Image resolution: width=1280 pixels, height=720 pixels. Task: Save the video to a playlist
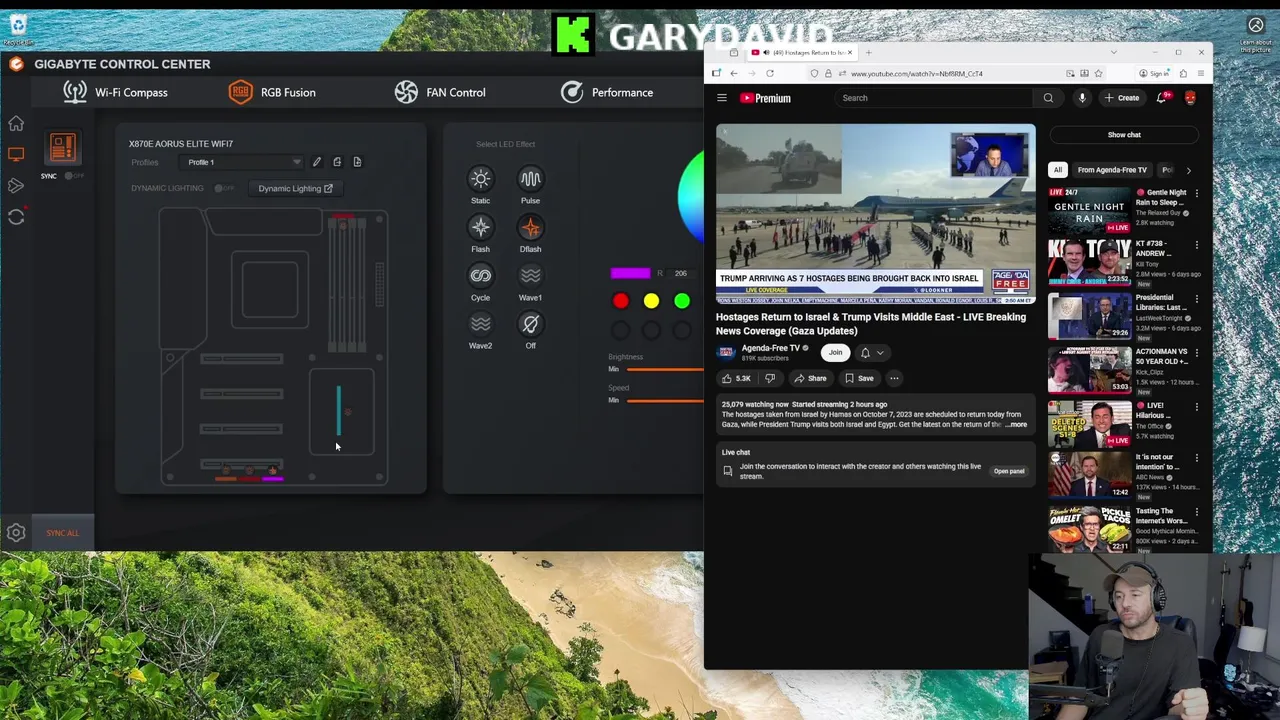click(859, 378)
